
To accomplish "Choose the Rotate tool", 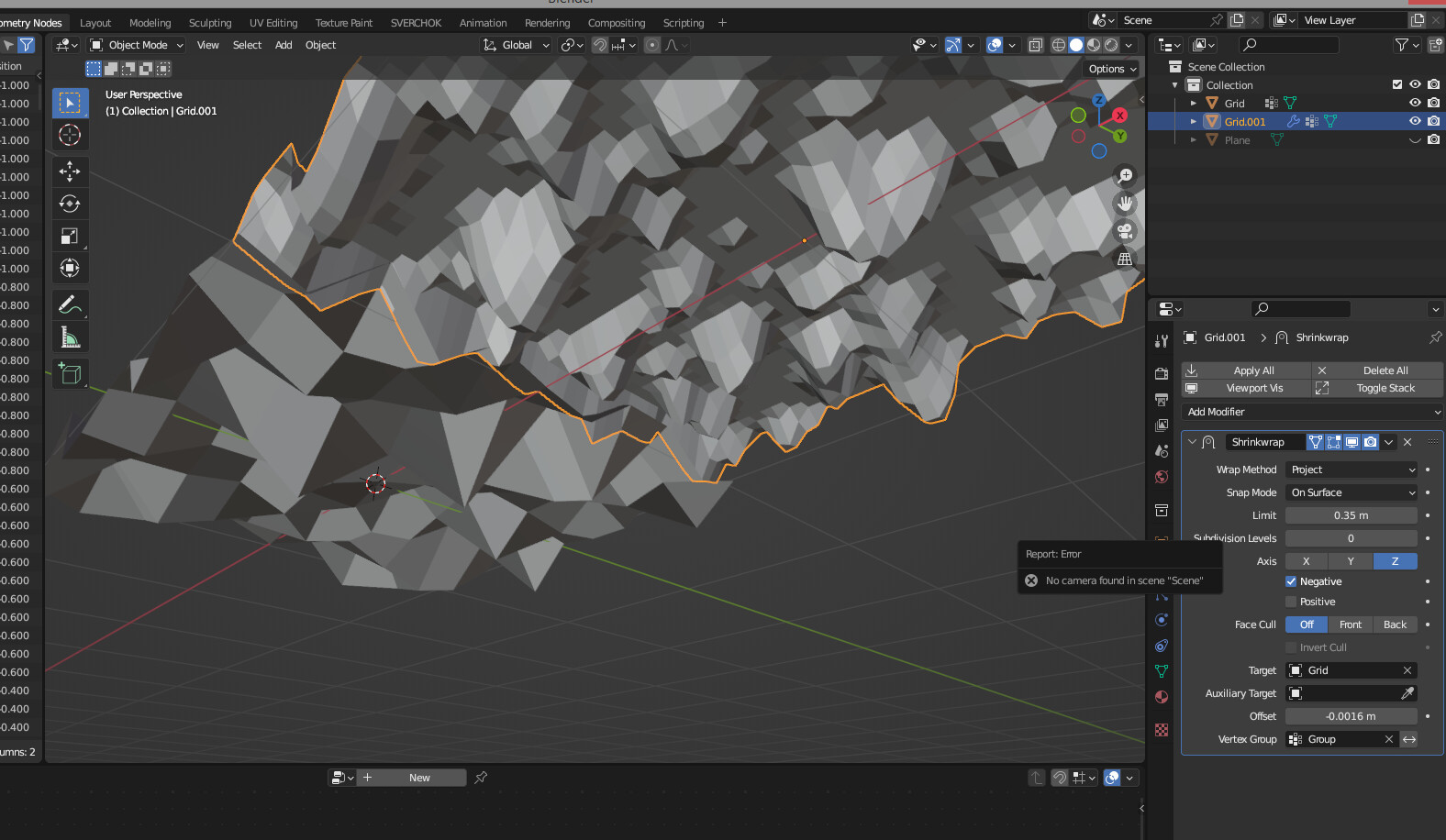I will point(70,204).
